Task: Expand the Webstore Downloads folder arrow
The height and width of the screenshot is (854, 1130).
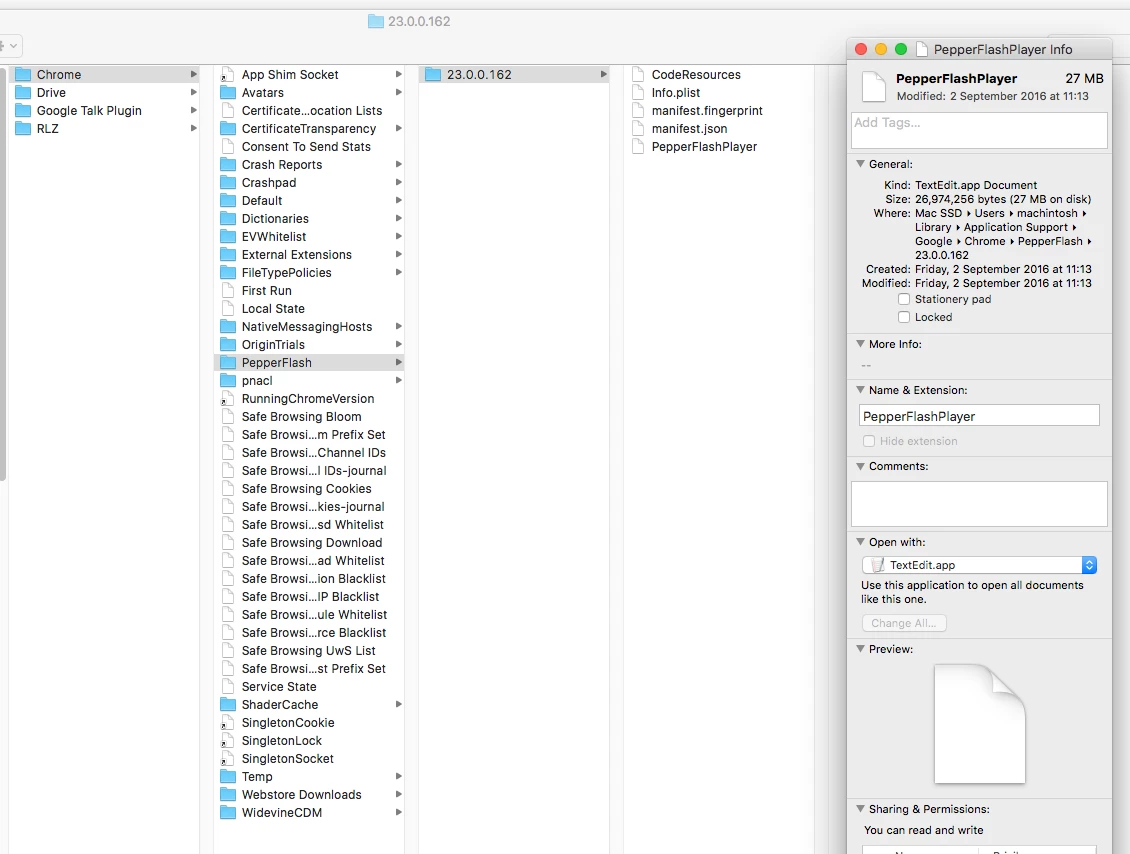Action: pos(399,794)
